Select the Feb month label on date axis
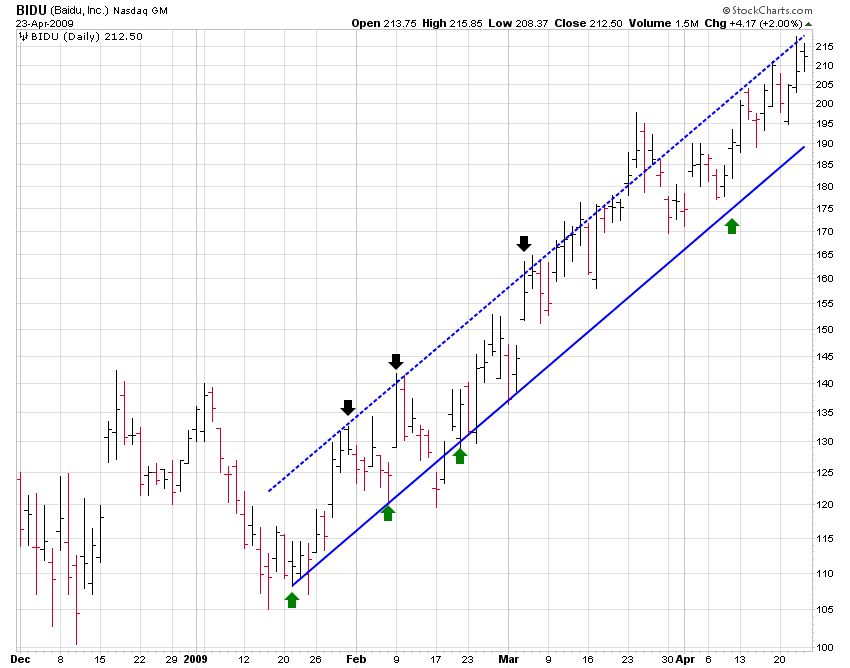The height and width of the screenshot is (668, 850). [x=356, y=659]
